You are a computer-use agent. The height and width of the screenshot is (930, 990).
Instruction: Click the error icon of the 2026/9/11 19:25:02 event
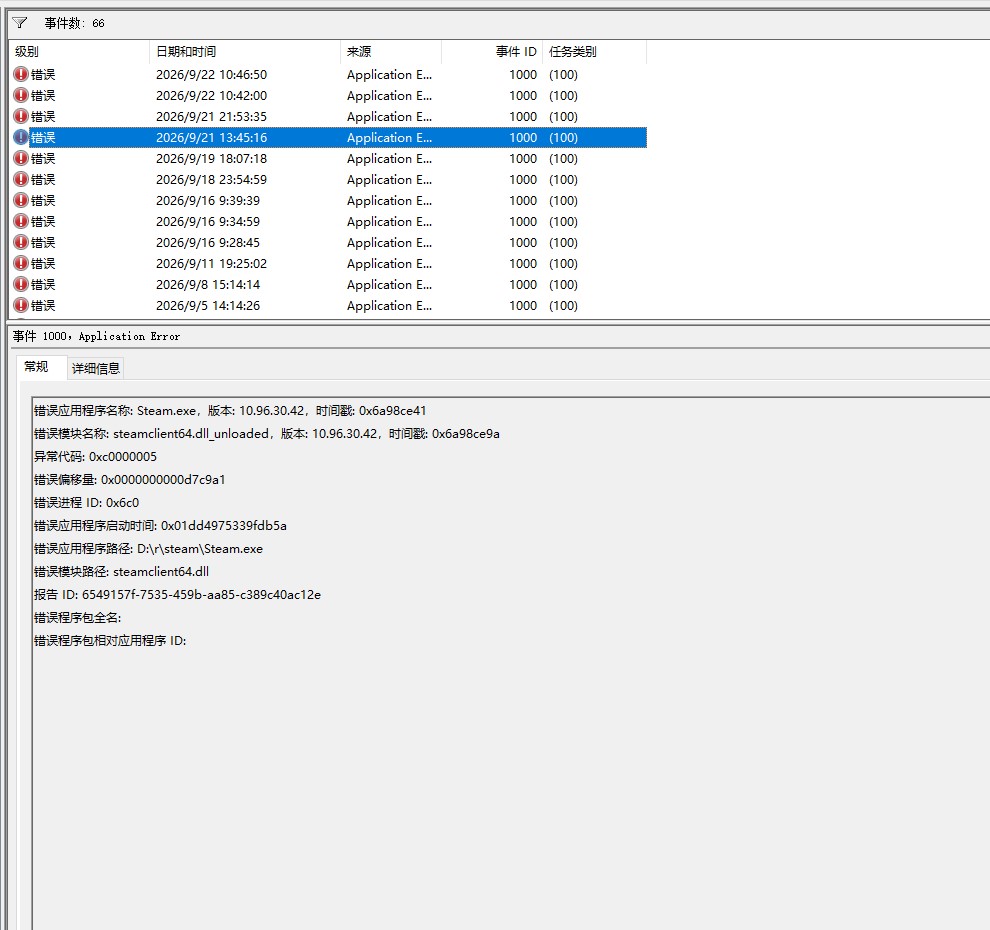click(21, 263)
